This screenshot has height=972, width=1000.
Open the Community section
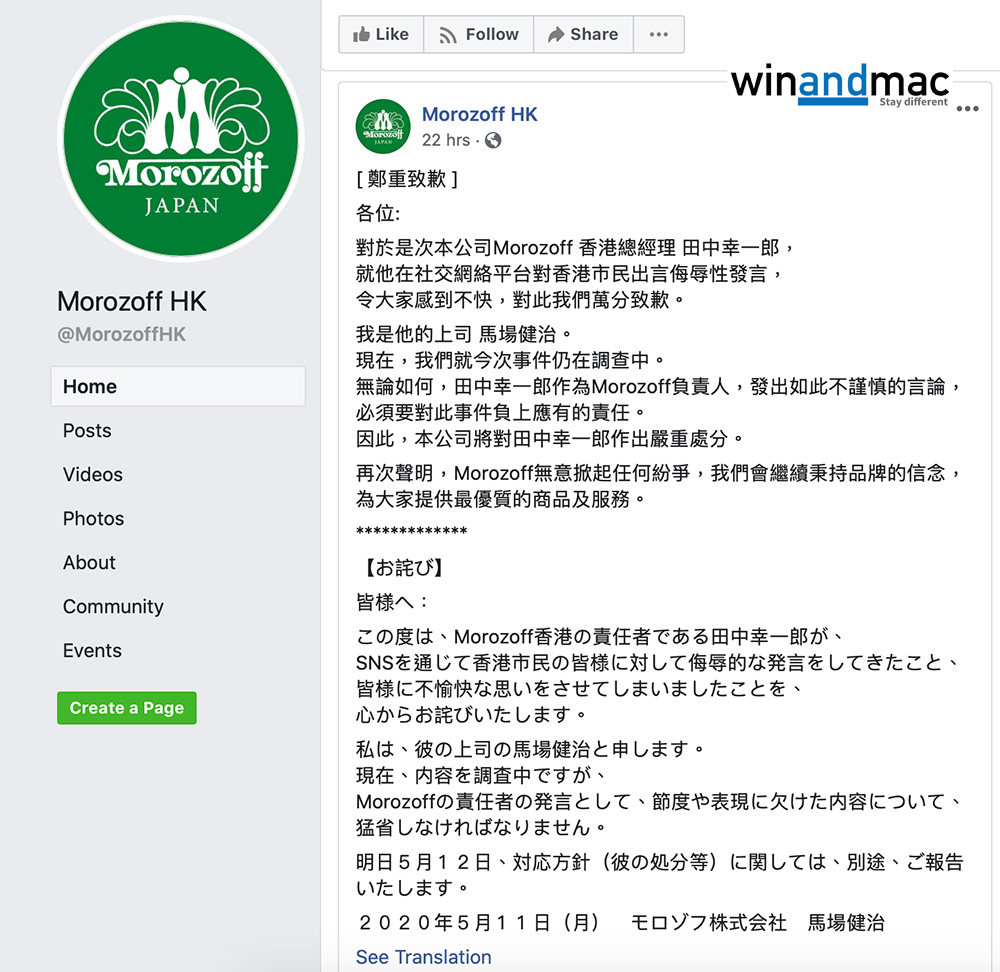113,607
